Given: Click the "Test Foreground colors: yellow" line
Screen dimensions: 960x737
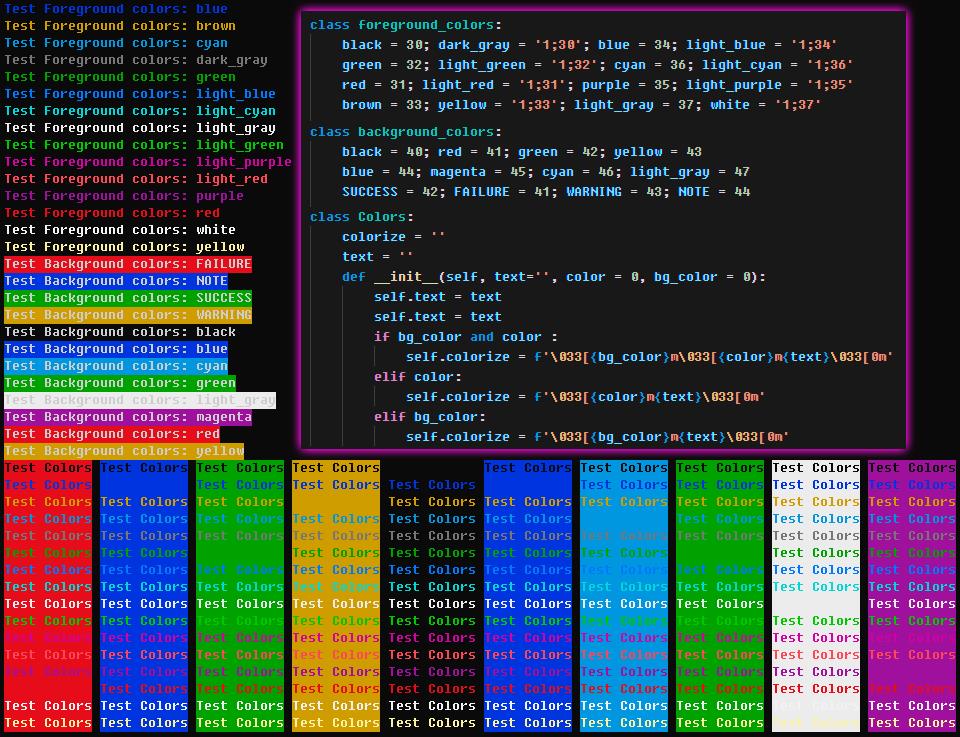Looking at the screenshot, I should coord(124,247).
